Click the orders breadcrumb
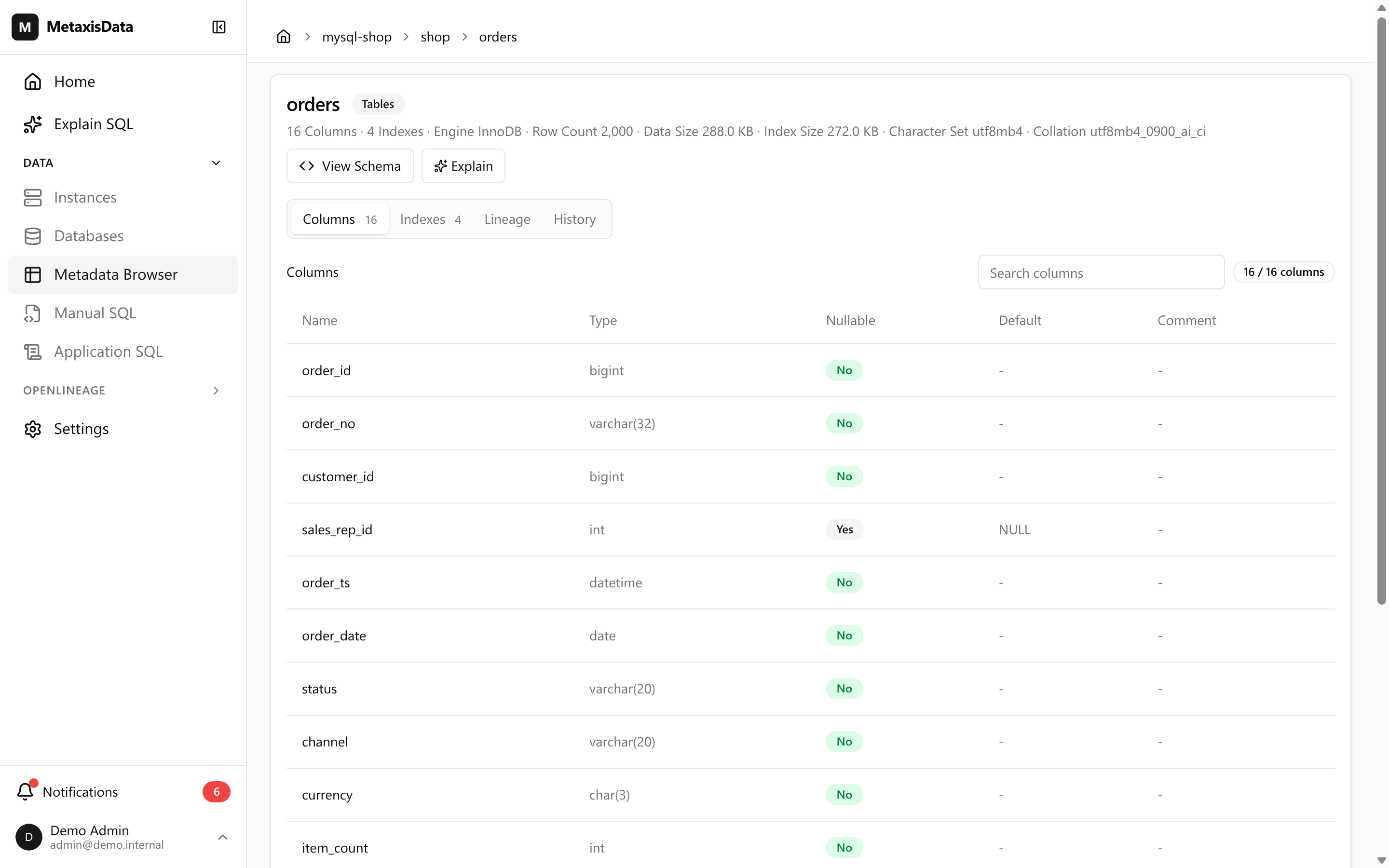This screenshot has height=868, width=1389. click(498, 37)
